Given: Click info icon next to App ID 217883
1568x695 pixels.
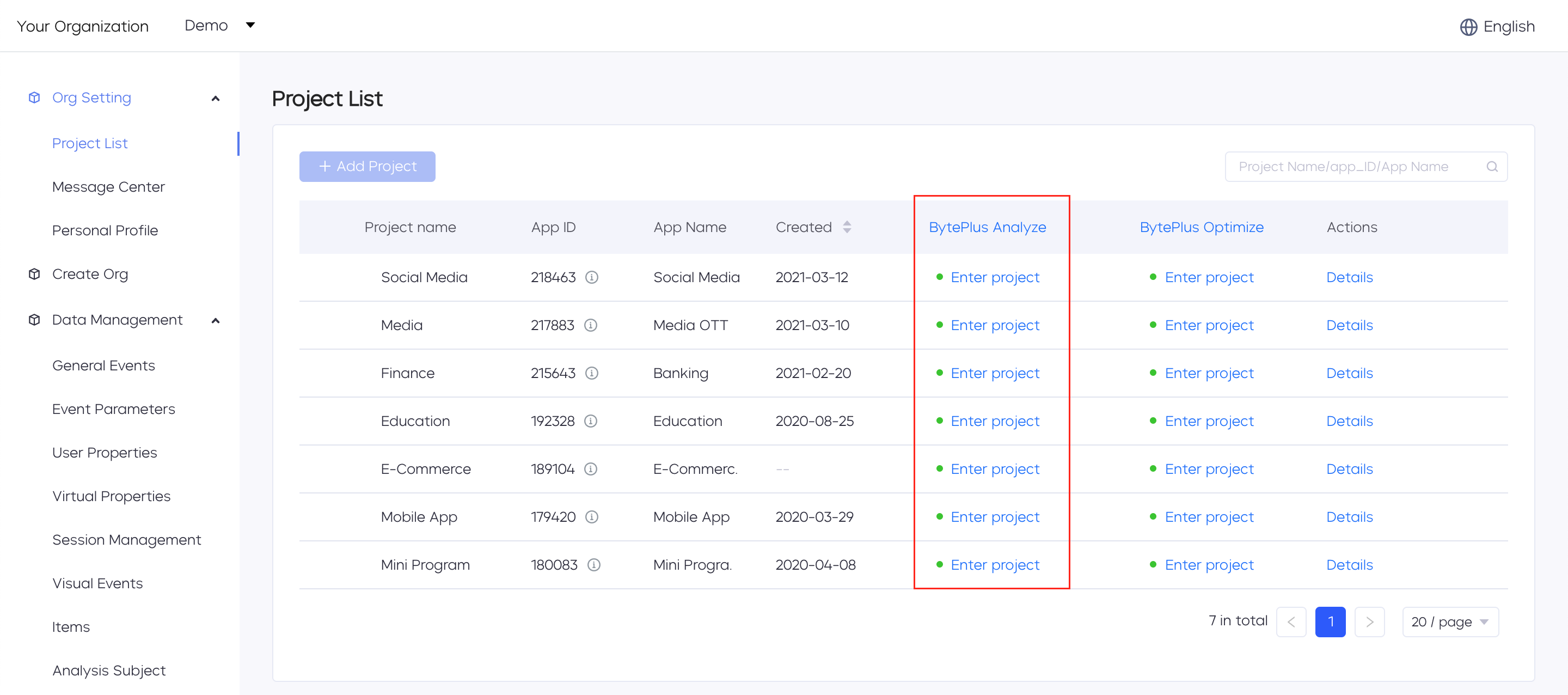Looking at the screenshot, I should click(x=590, y=325).
